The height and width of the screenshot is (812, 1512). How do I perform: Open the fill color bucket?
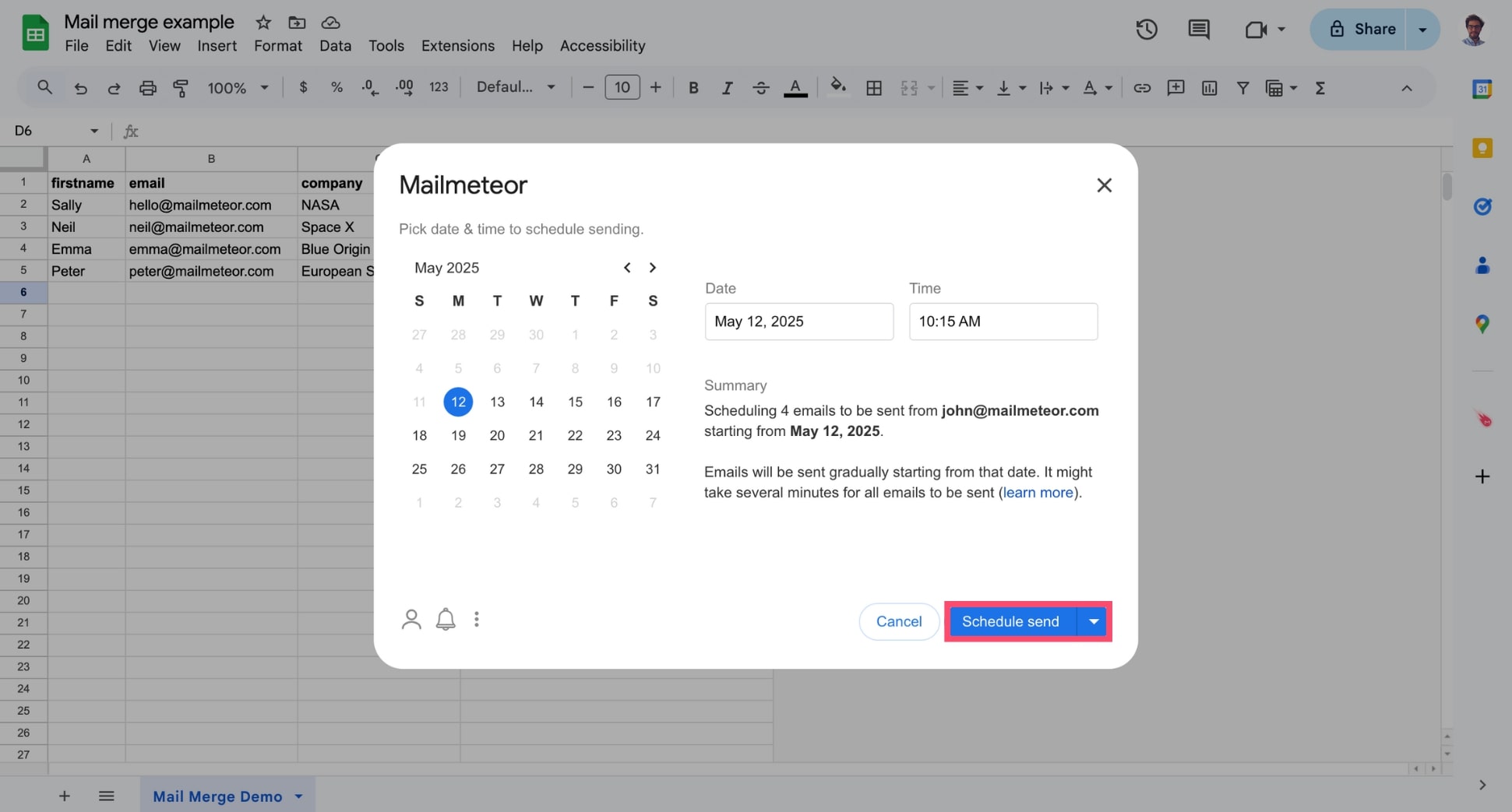(838, 87)
